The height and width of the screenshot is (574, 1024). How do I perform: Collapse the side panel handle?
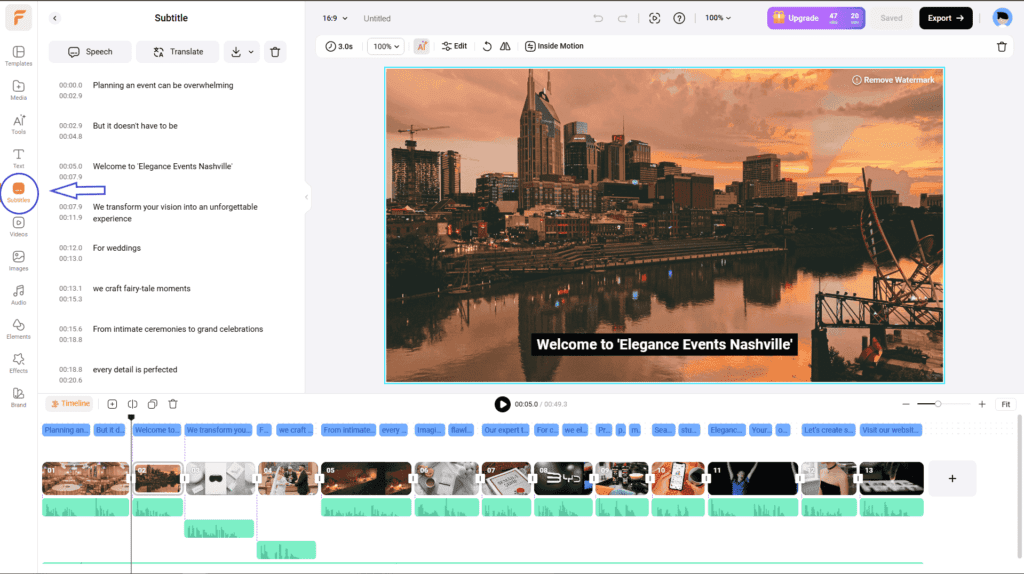coord(306,197)
